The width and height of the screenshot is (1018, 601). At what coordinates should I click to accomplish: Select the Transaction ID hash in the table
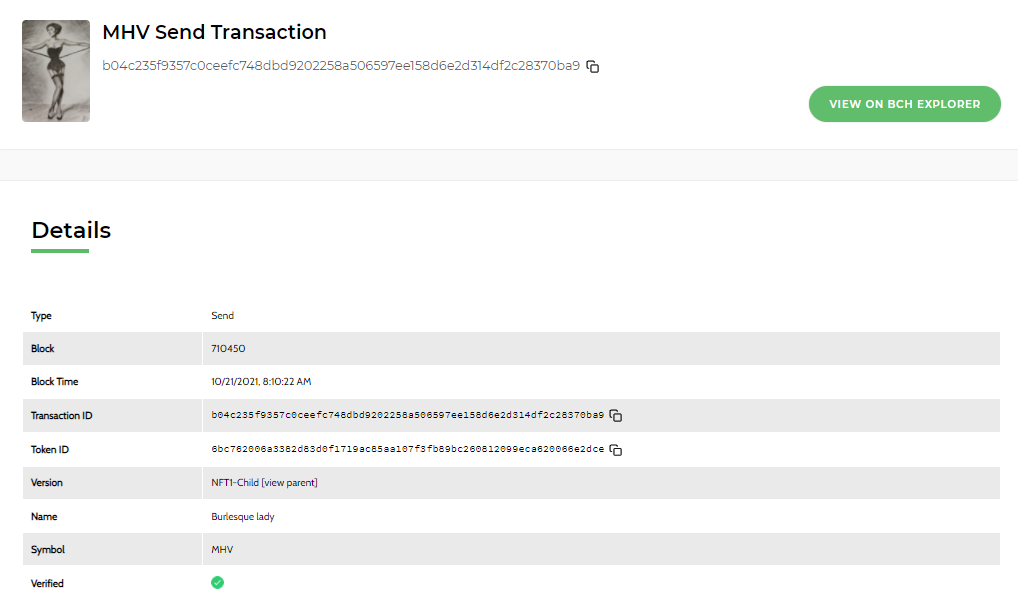point(407,415)
